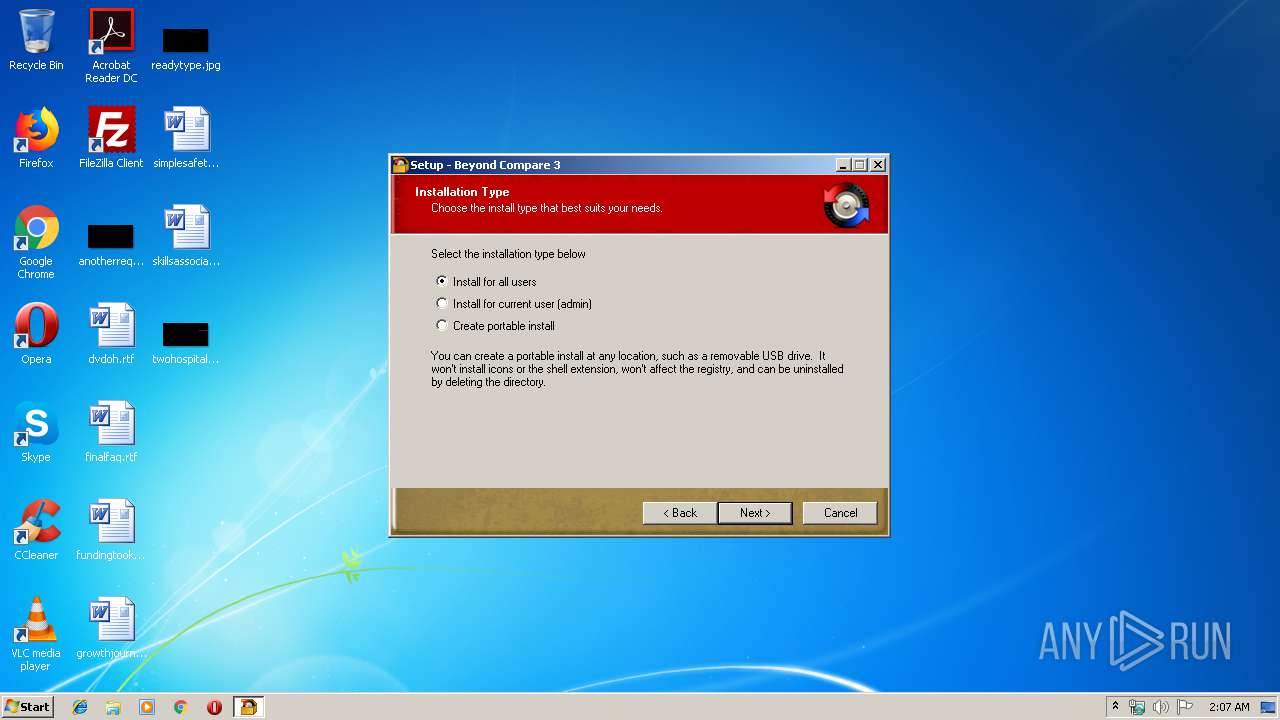
Task: Open Opera from the taskbar
Action: (x=214, y=707)
